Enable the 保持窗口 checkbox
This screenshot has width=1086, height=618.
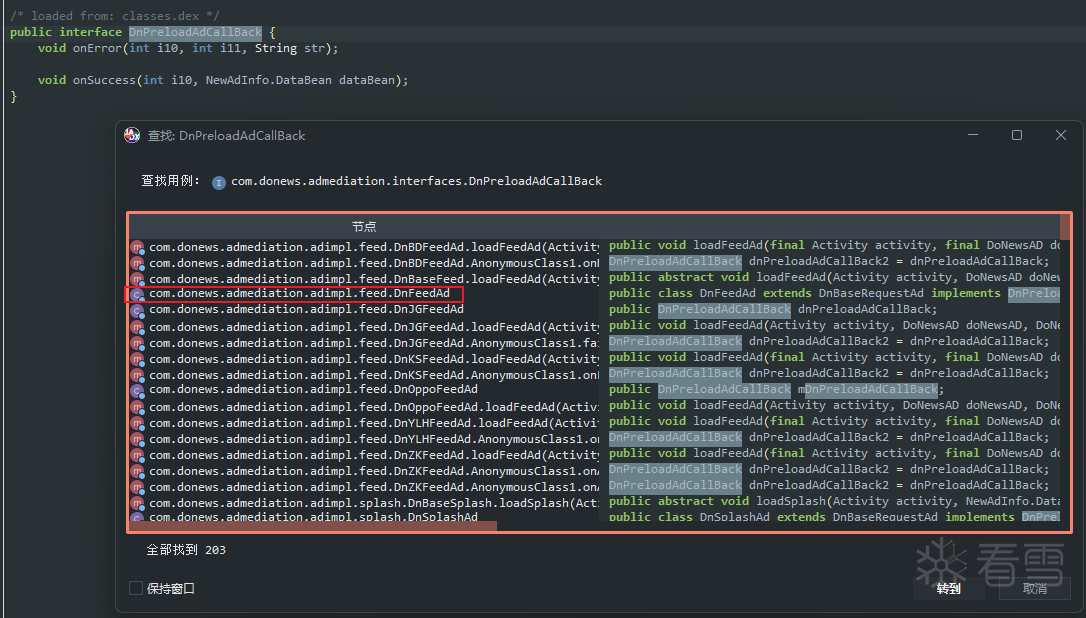pos(136,588)
